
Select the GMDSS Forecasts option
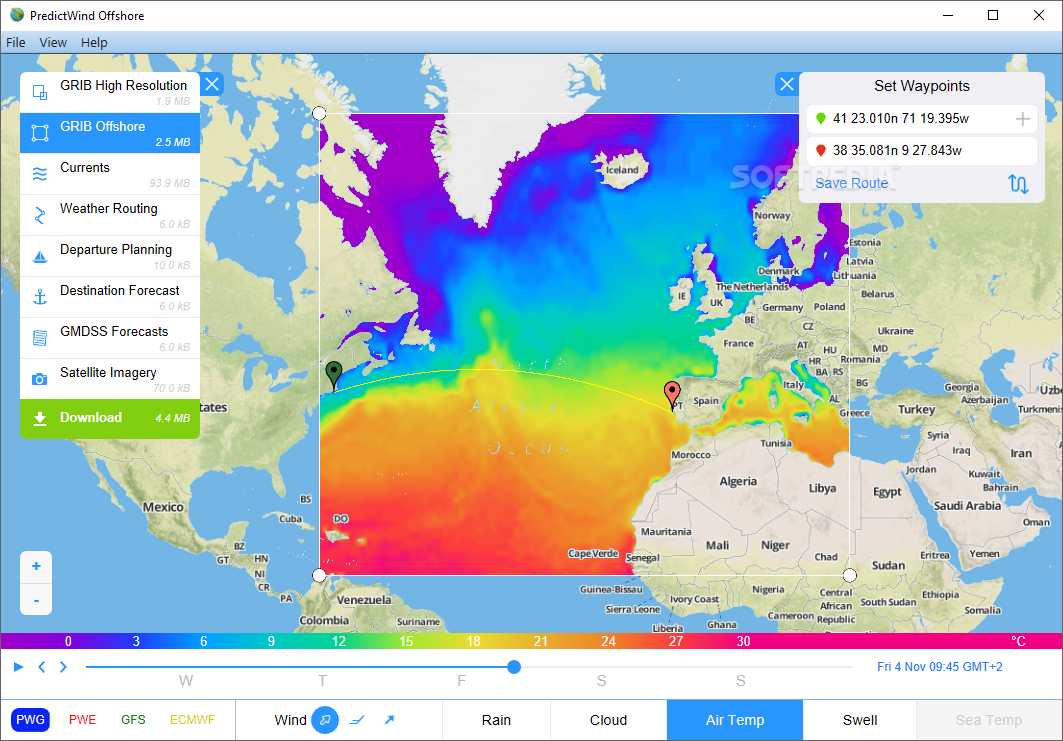(110, 338)
